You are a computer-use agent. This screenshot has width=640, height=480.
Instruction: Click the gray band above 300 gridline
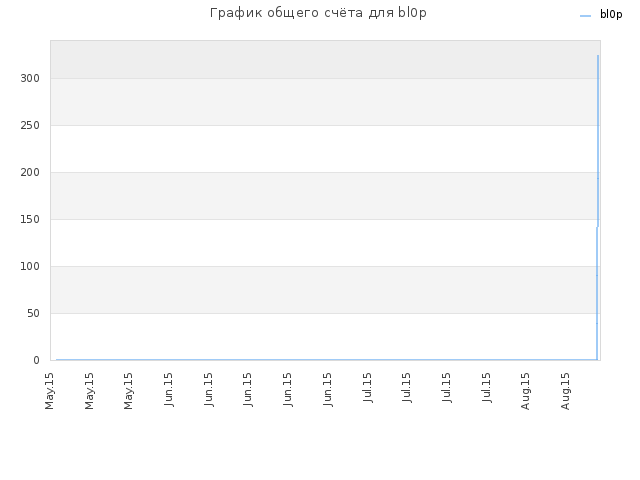tap(325, 60)
